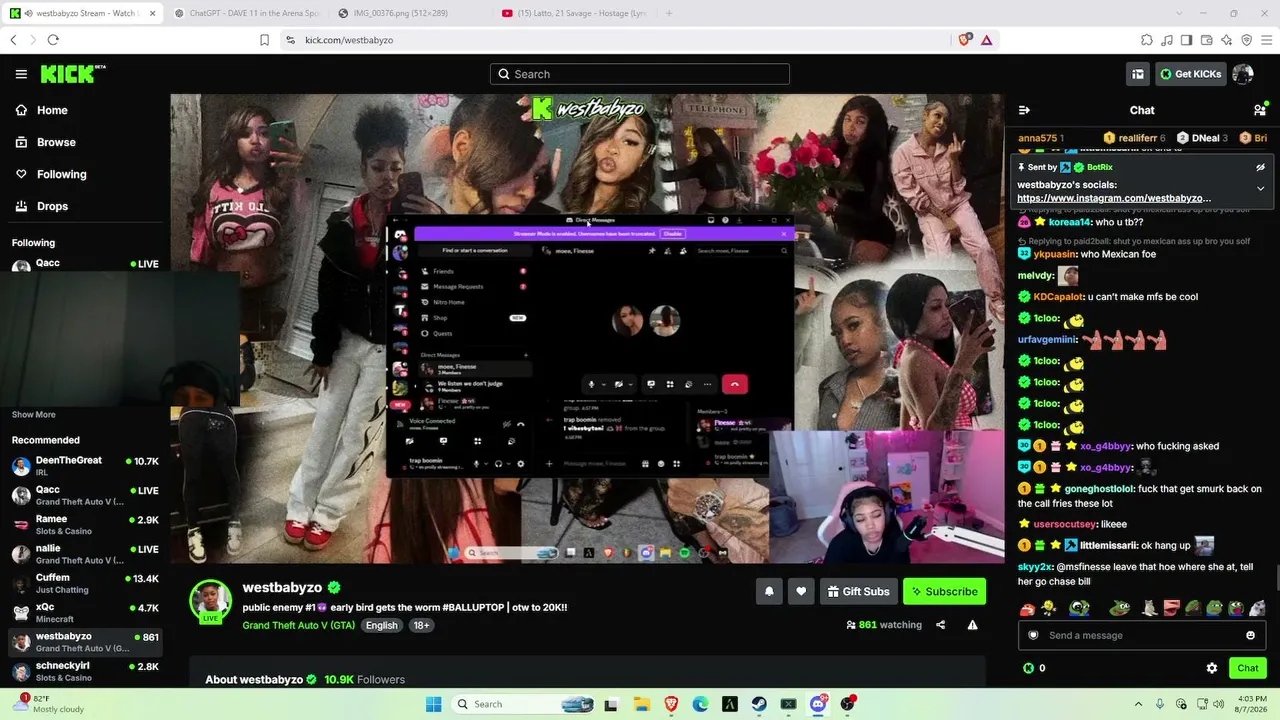Switch to IMG_00376.png browser tab

click(401, 13)
